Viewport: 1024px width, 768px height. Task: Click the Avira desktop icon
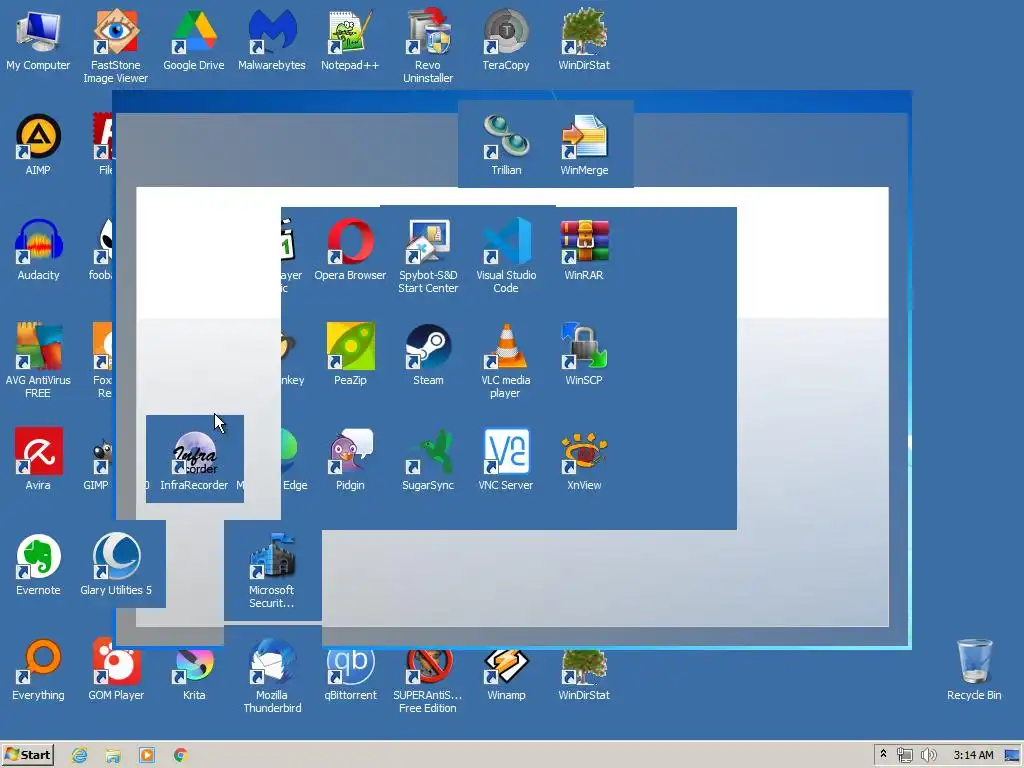pyautogui.click(x=38, y=459)
